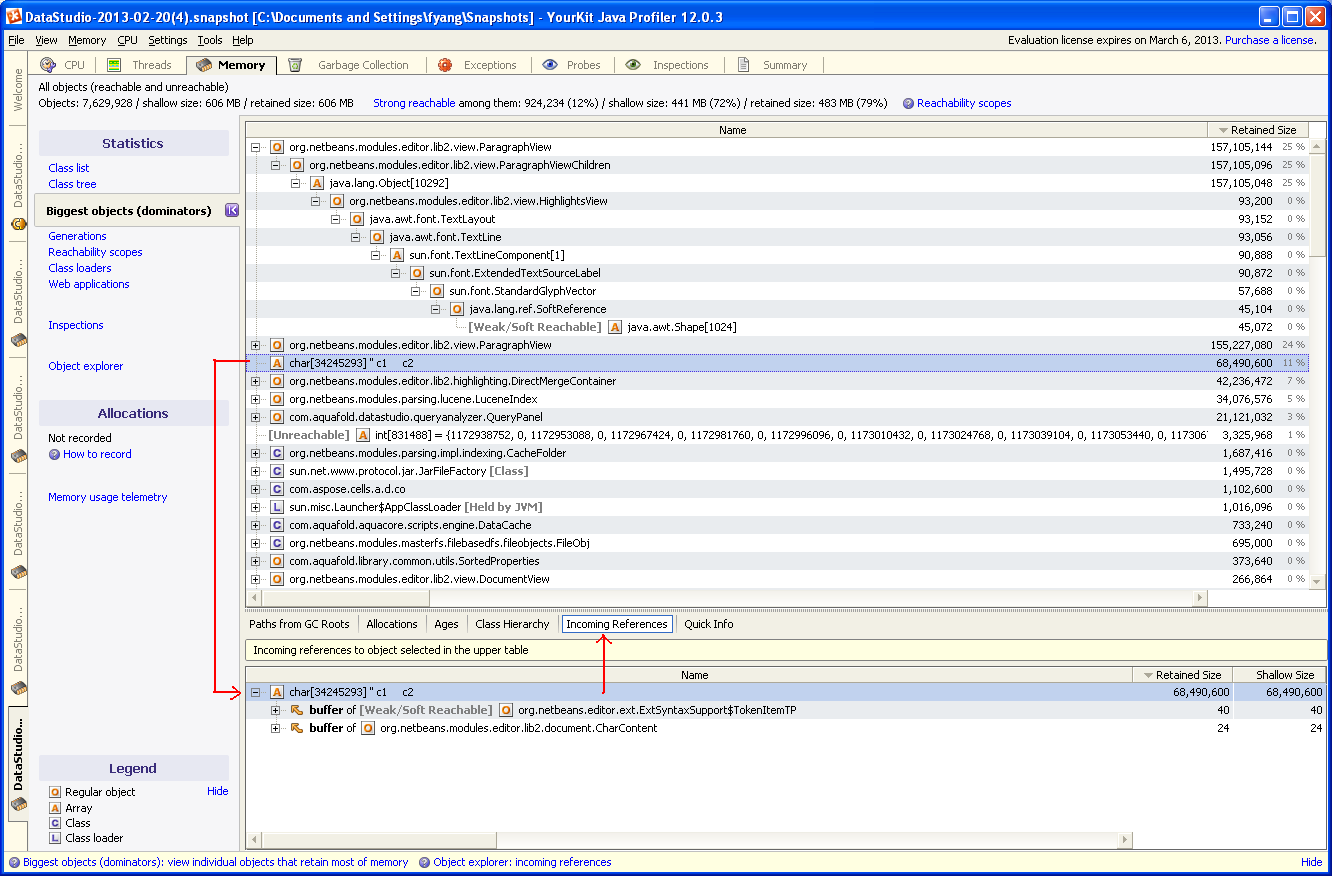This screenshot has width=1332, height=876.
Task: Open the Tools menu
Action: click(x=210, y=40)
